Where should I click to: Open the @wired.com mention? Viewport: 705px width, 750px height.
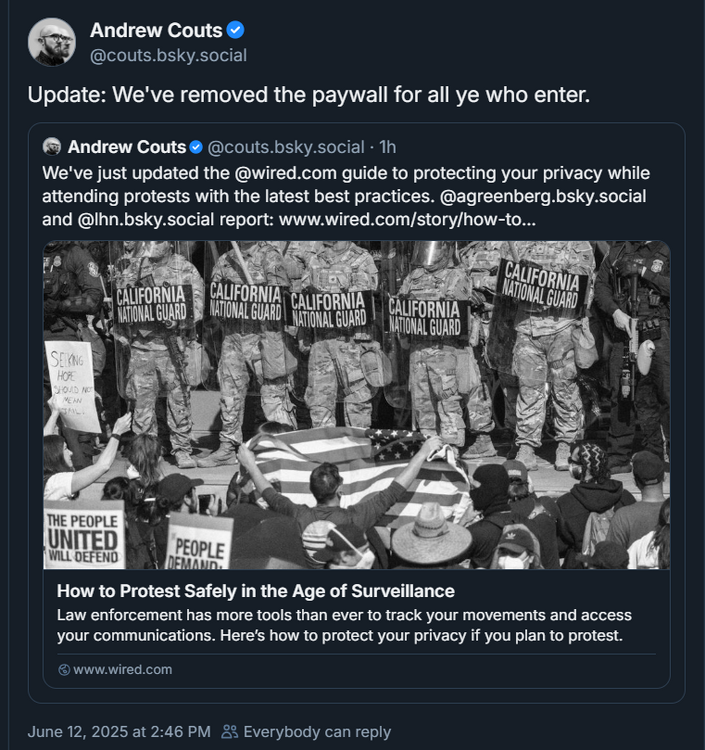[286, 173]
